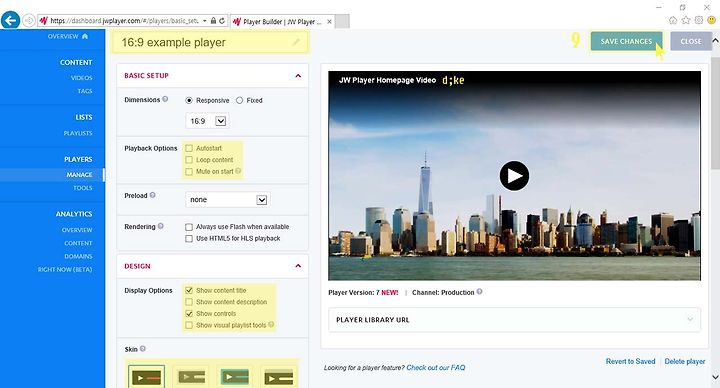Viewport: 720px width, 388px height.
Task: Check Always use Flash when available
Action: [189, 227]
